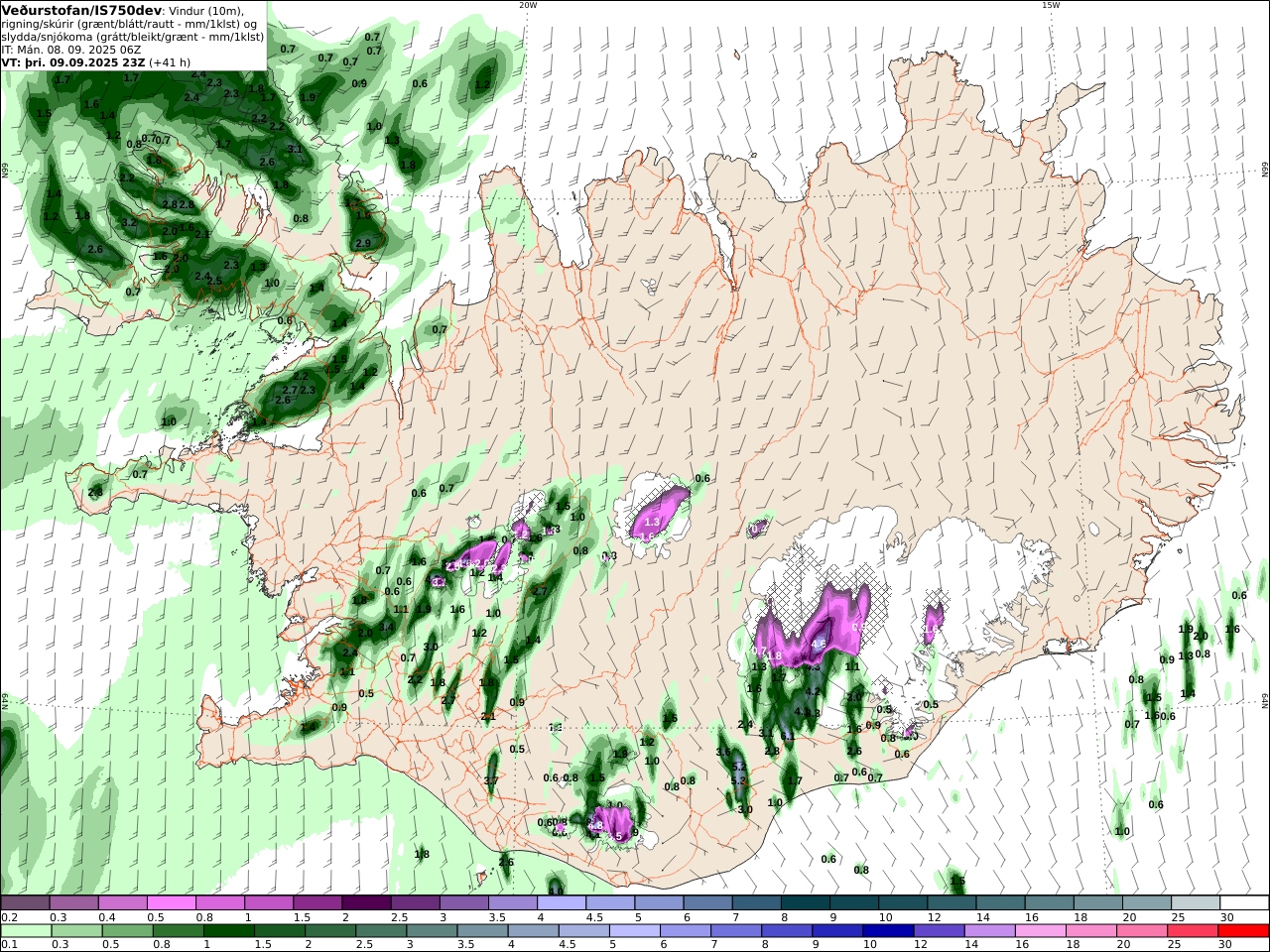This screenshot has height=952, width=1270.
Task: Click the lower legend swatch starting at 12
Action: (938, 931)
